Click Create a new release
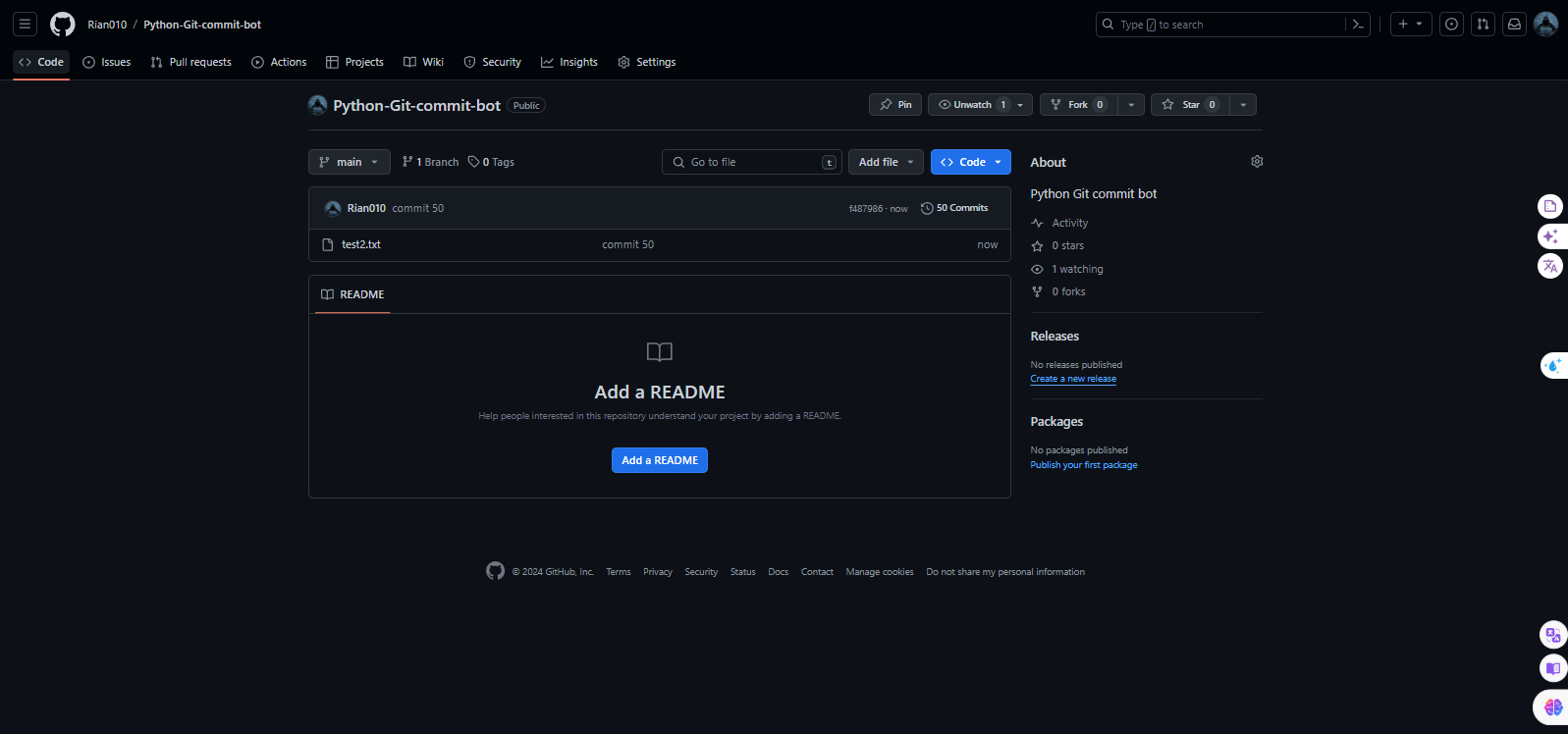Image resolution: width=1568 pixels, height=734 pixels. (1073, 379)
